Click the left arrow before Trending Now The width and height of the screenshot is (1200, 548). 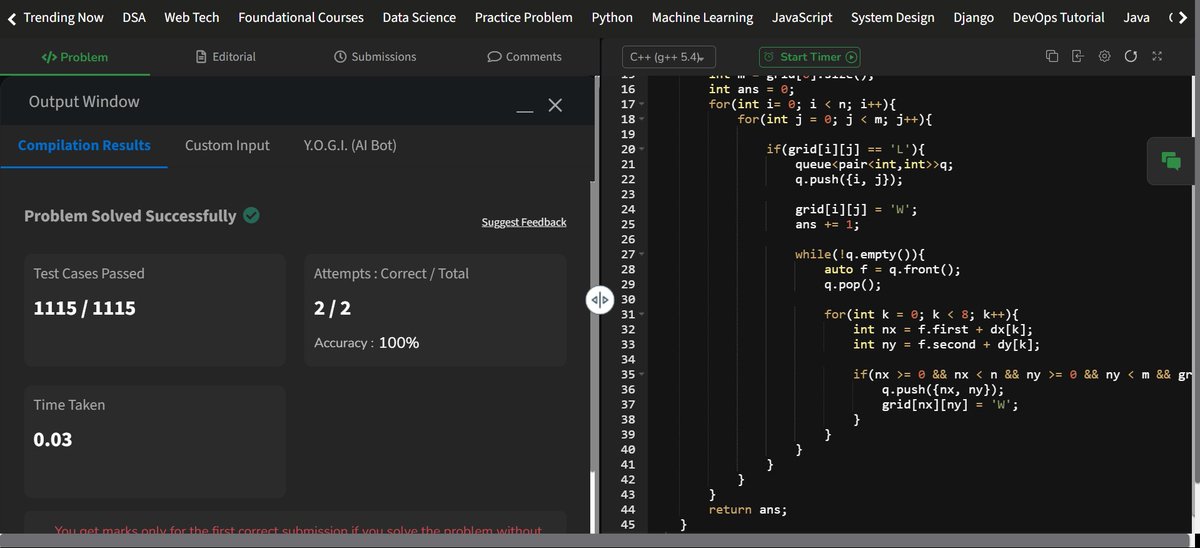click(11, 17)
